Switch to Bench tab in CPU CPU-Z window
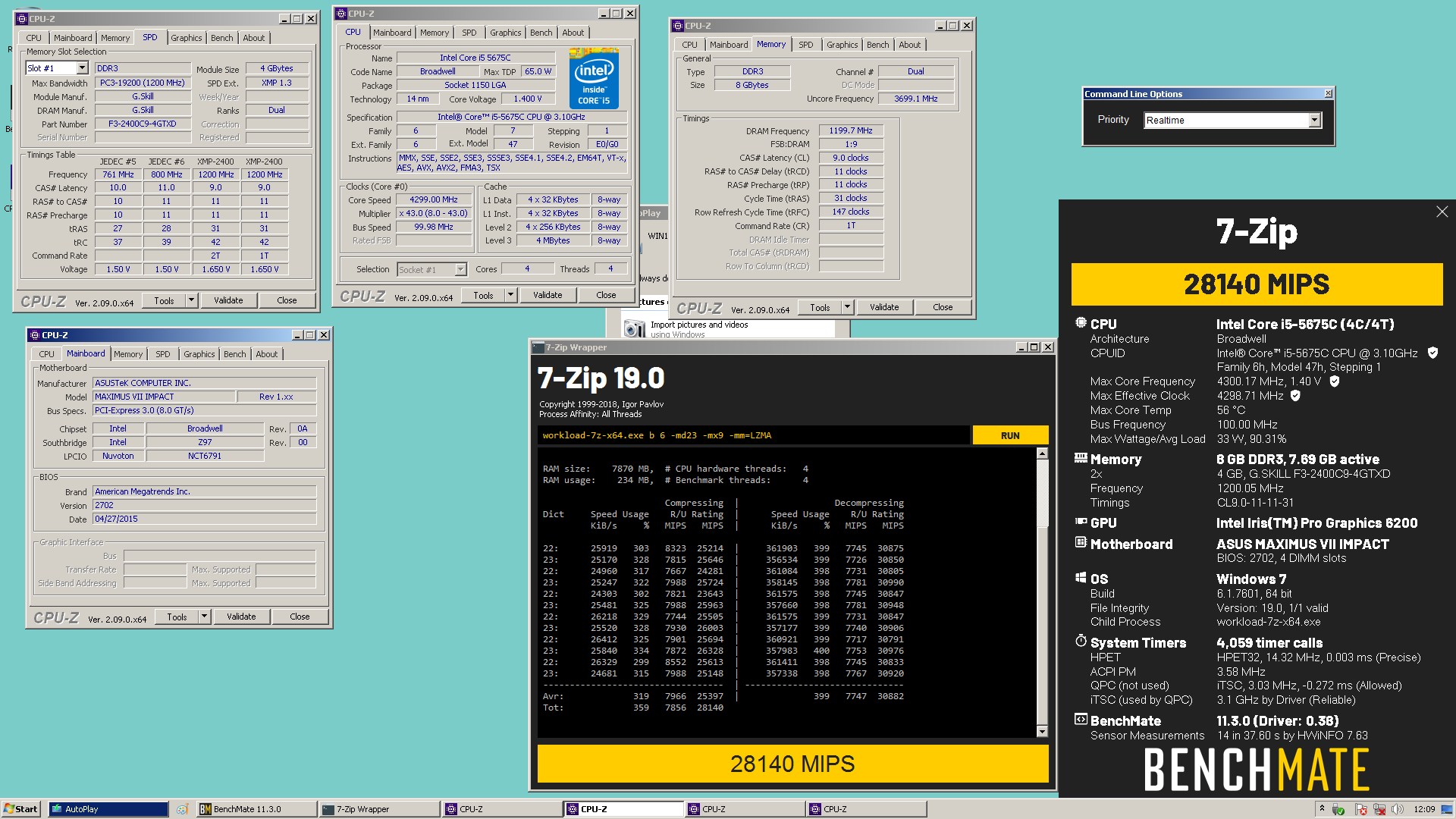1456x819 pixels. tap(541, 33)
